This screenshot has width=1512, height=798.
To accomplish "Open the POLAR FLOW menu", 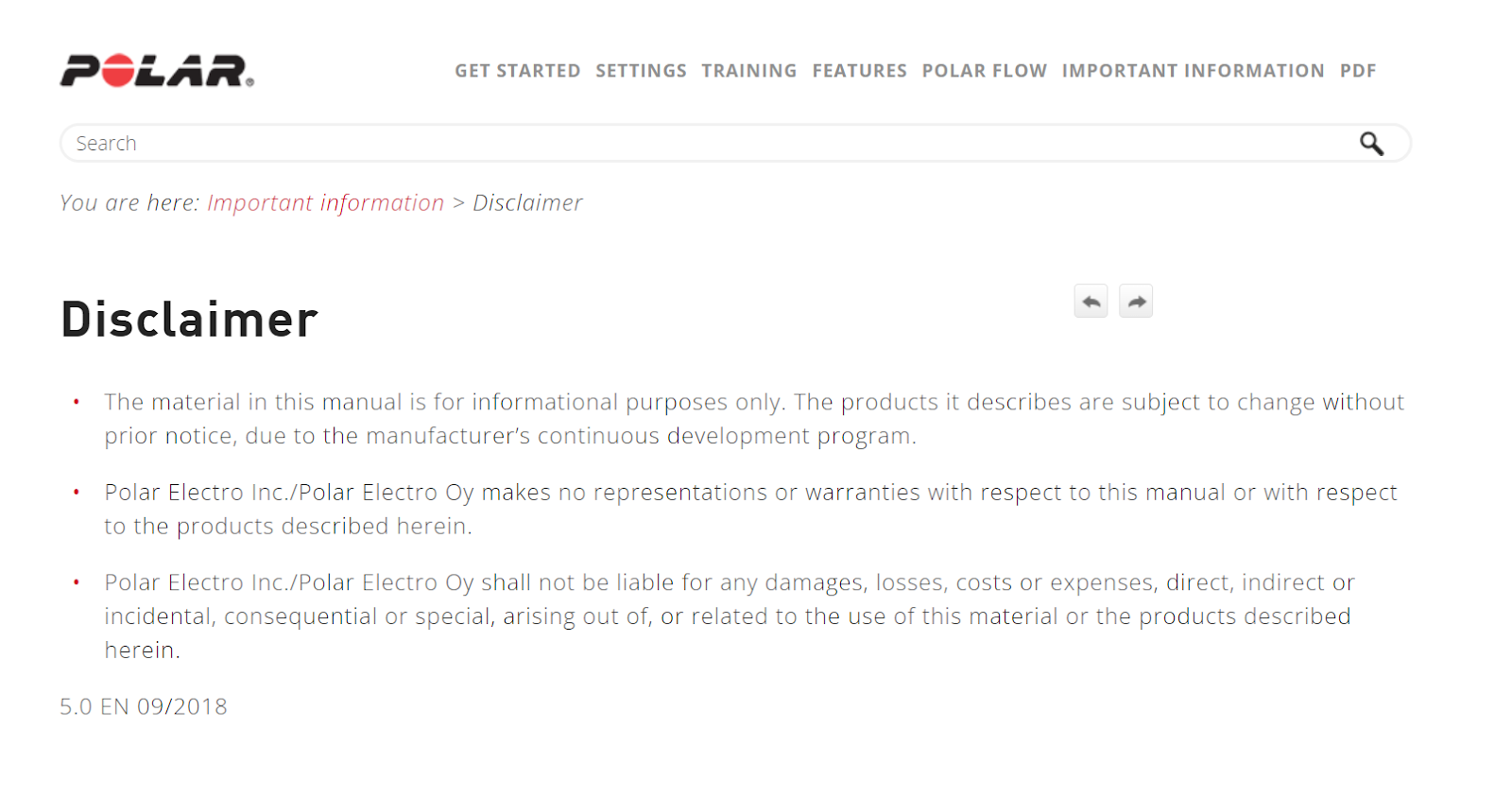I will tap(984, 70).
